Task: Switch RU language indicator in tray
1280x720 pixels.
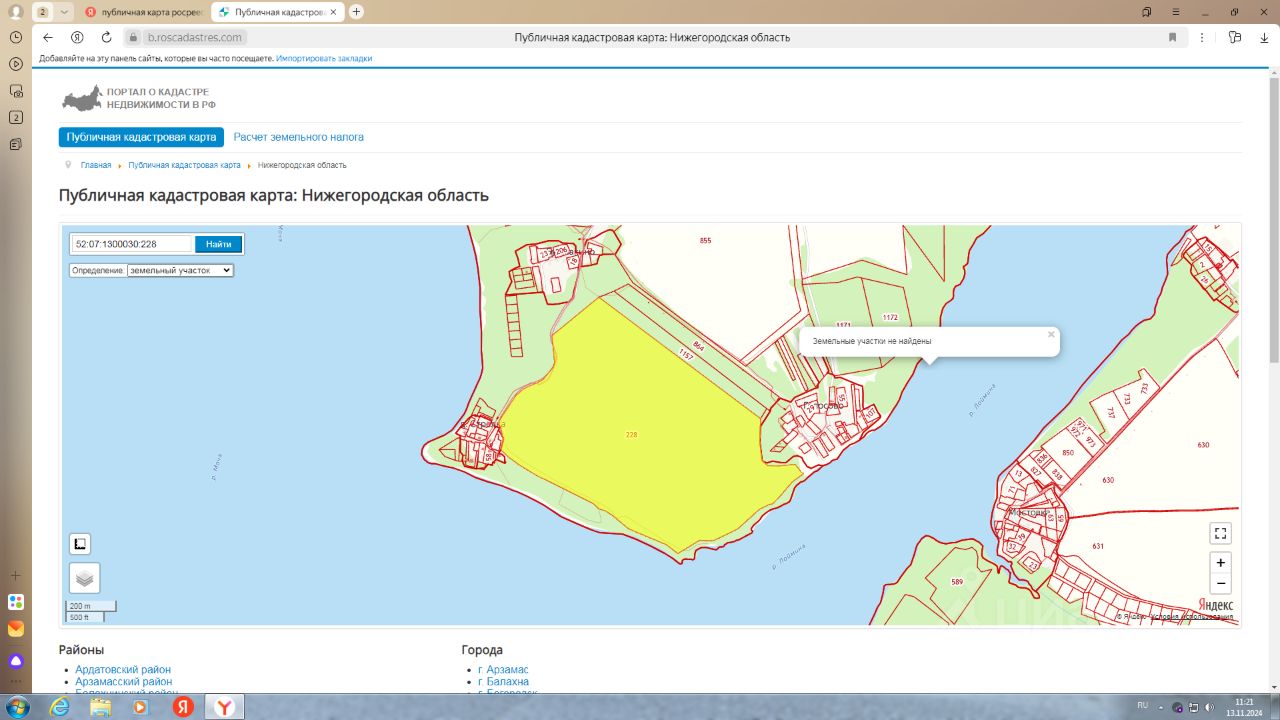Action: [x=1141, y=706]
